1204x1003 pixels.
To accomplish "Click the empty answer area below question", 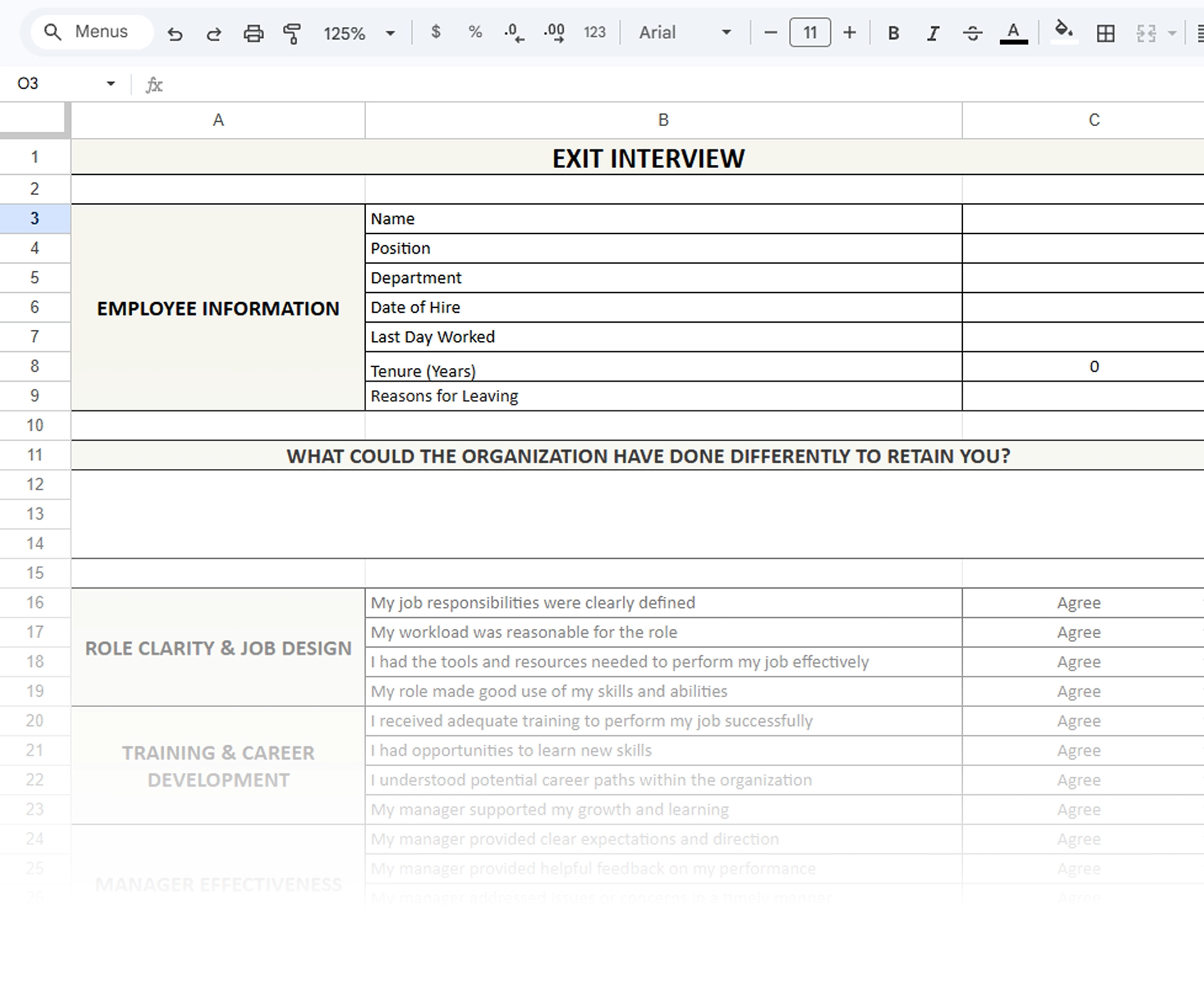I will [637, 514].
